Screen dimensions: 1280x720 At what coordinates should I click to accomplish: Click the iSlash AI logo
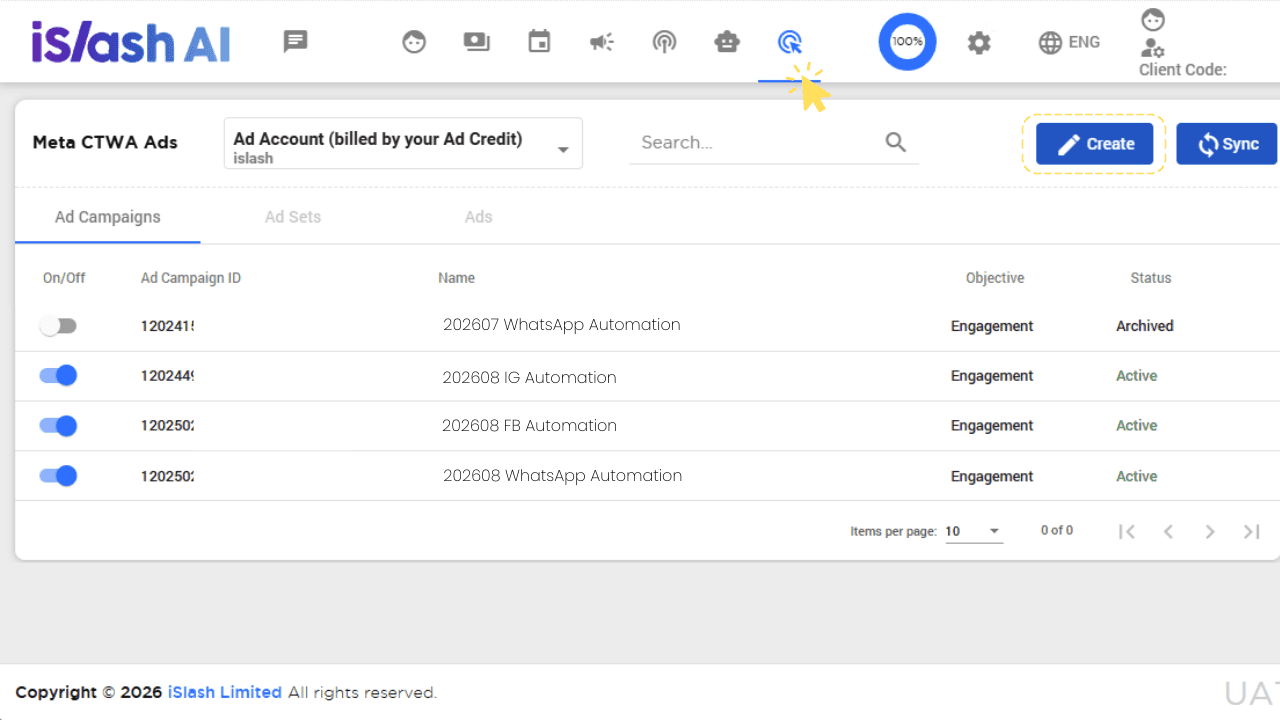[x=131, y=42]
